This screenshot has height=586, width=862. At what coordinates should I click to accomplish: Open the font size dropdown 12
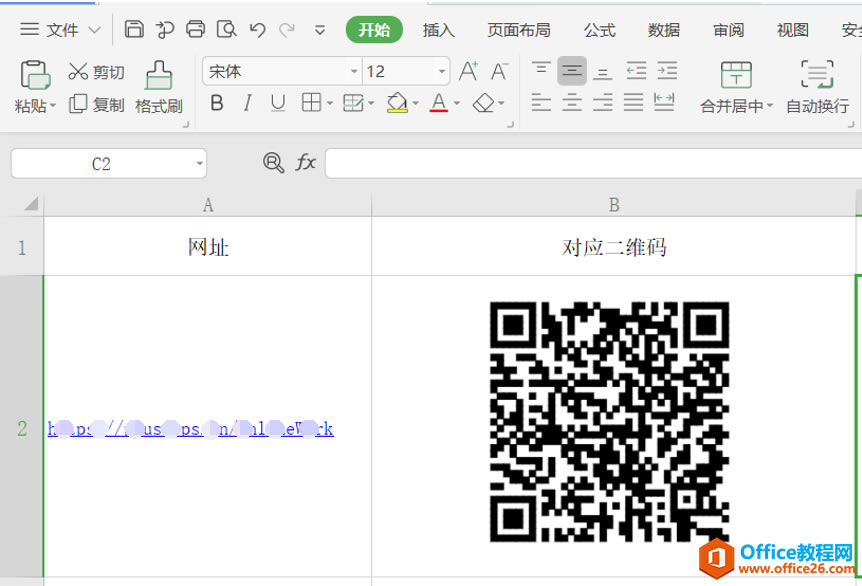tap(441, 71)
